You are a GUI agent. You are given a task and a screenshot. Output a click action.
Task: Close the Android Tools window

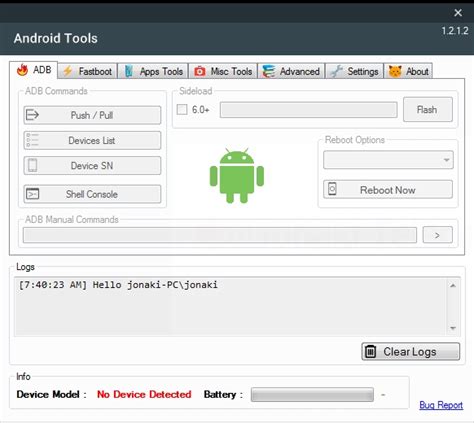click(458, 13)
